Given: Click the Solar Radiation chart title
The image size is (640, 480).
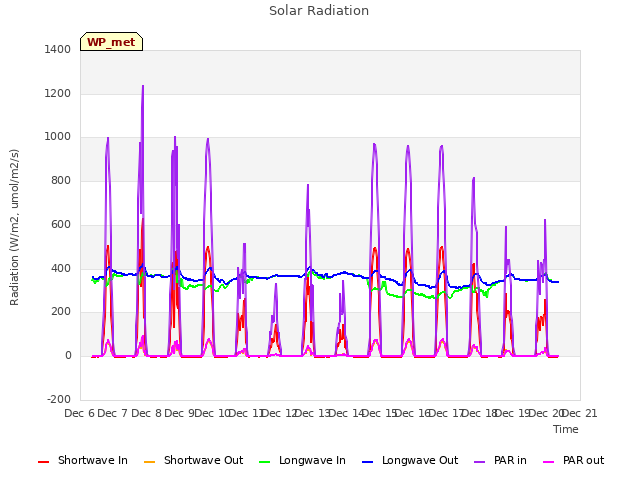Looking at the screenshot, I should coord(319,11).
